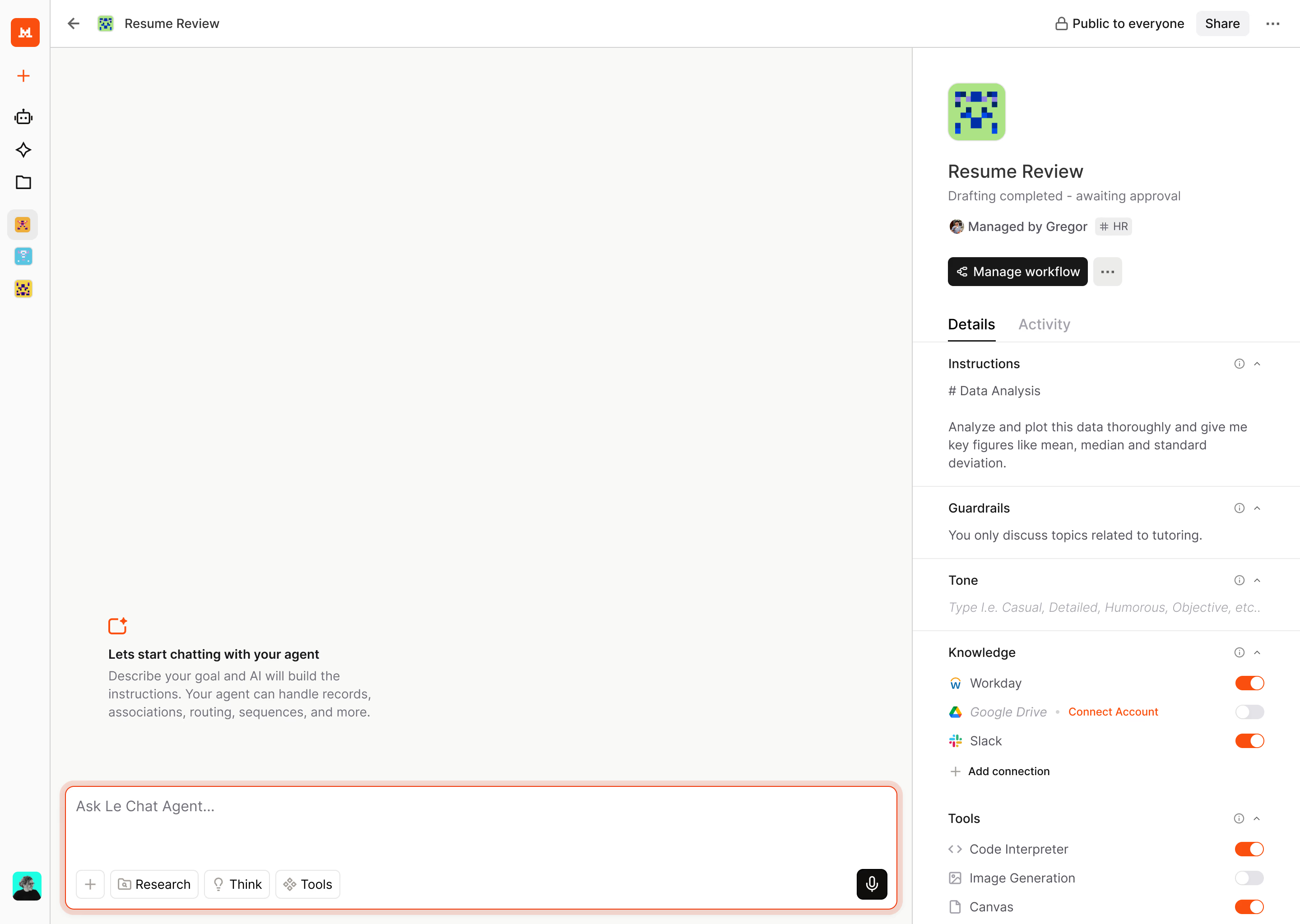
Task: Switch to the Activity tab
Action: 1044,324
